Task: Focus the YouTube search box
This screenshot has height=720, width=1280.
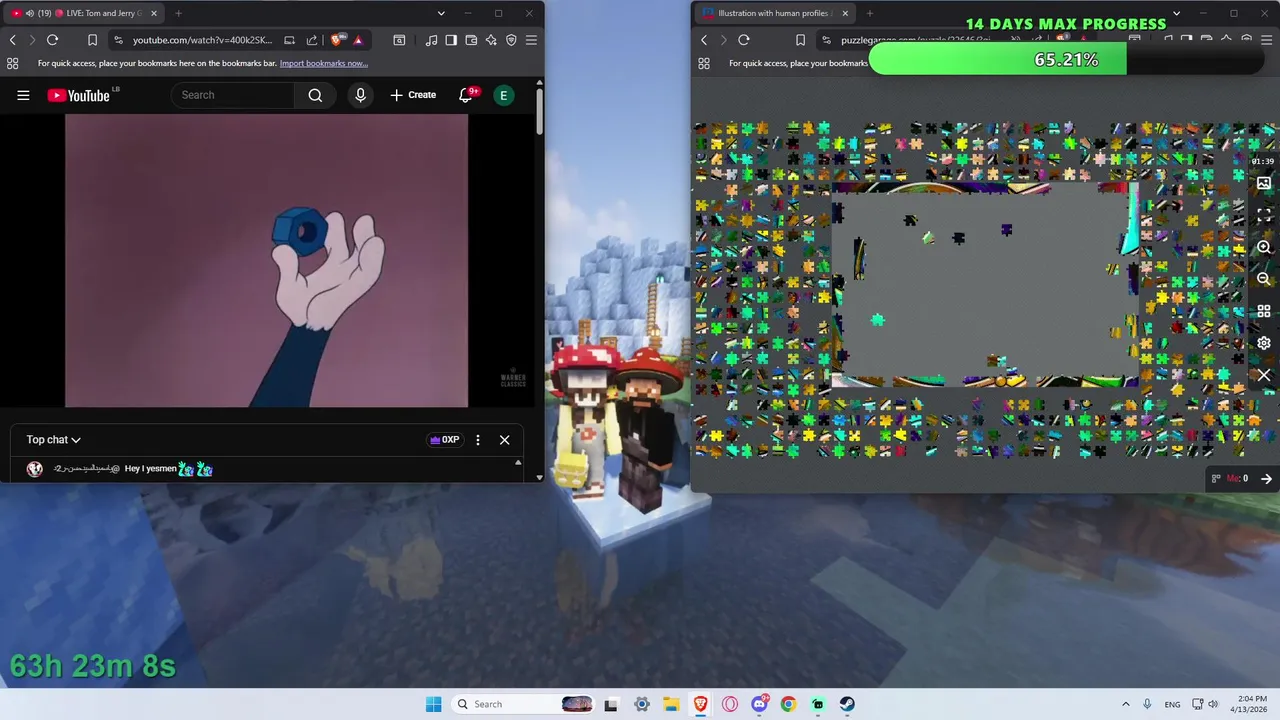Action: click(x=233, y=95)
